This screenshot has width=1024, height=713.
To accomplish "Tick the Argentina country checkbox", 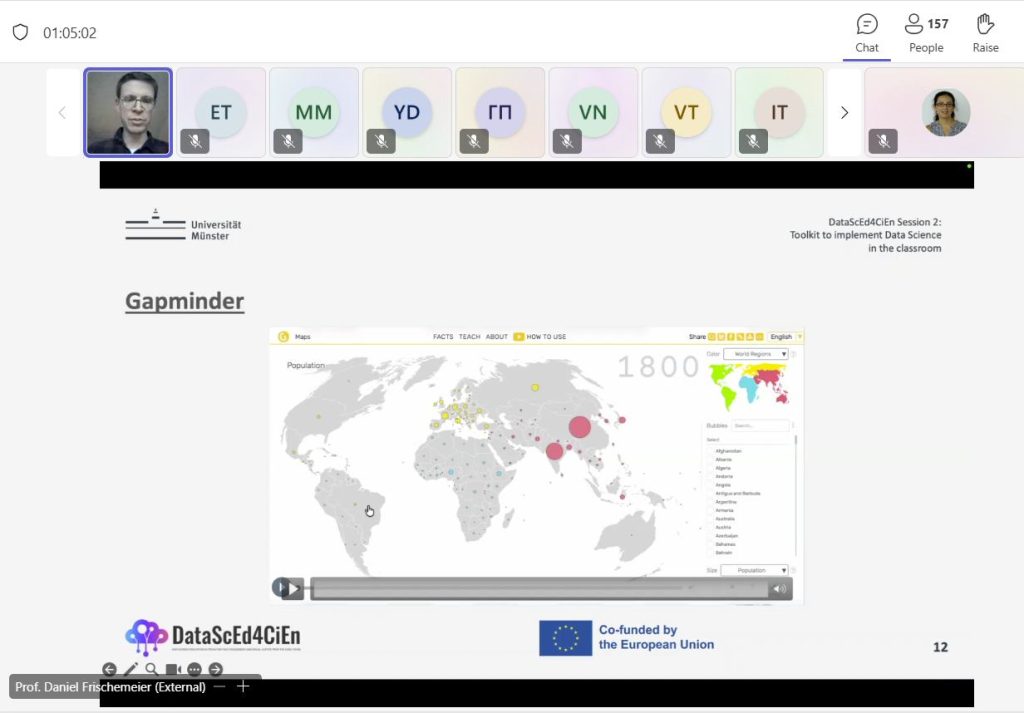I will coord(711,502).
